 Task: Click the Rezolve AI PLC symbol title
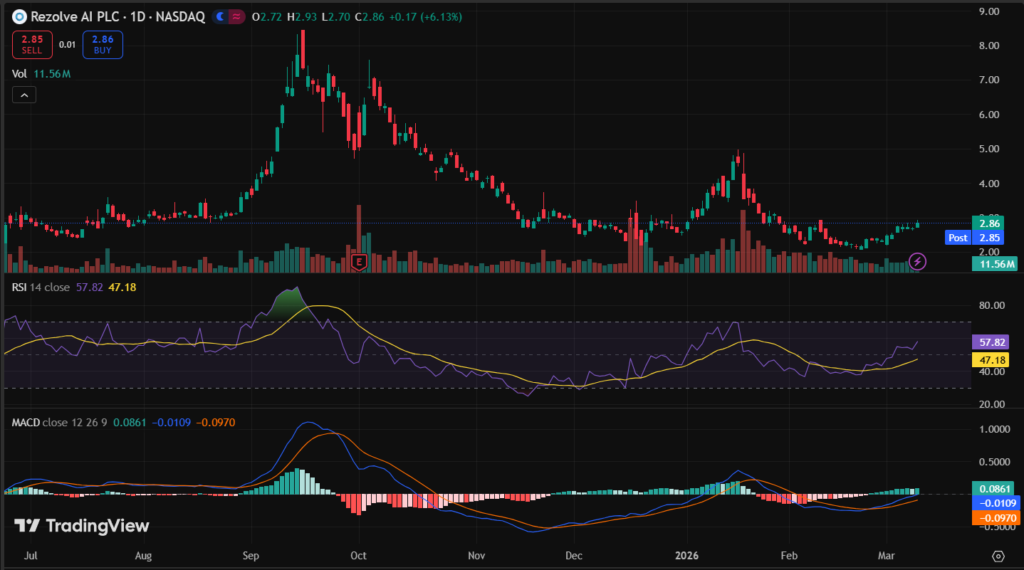click(76, 18)
